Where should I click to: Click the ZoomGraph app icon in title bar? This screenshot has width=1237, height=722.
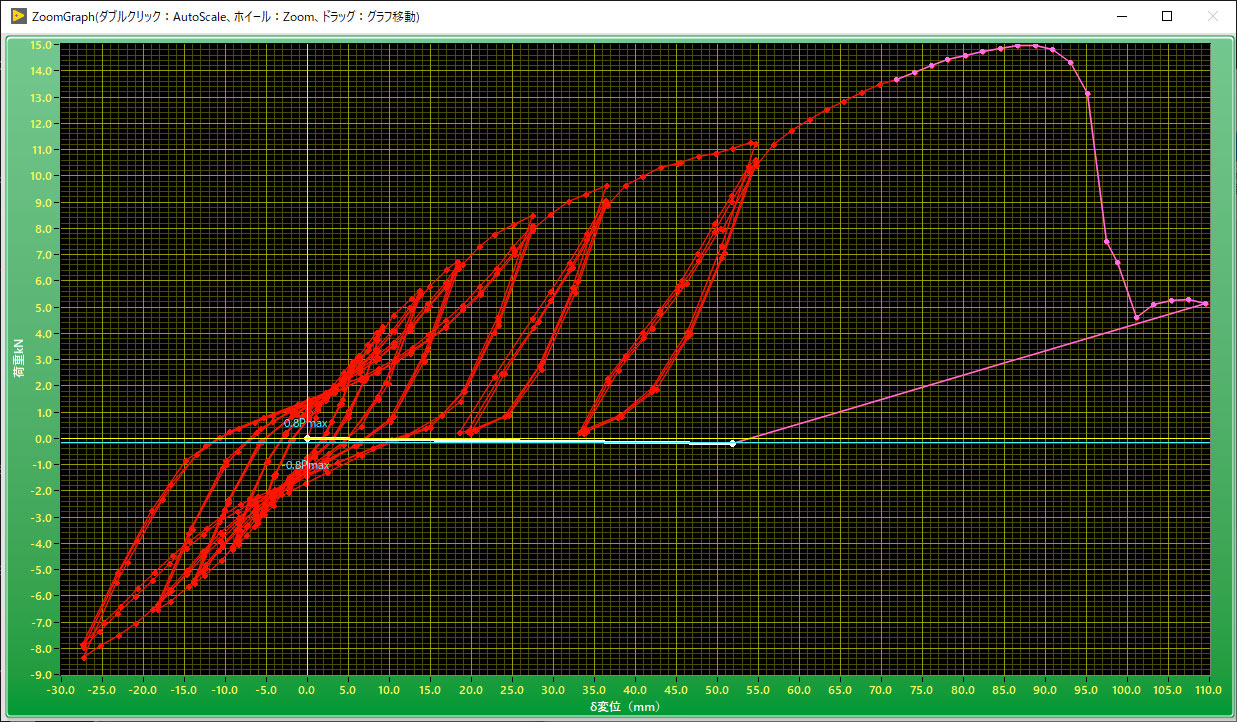(x=17, y=17)
